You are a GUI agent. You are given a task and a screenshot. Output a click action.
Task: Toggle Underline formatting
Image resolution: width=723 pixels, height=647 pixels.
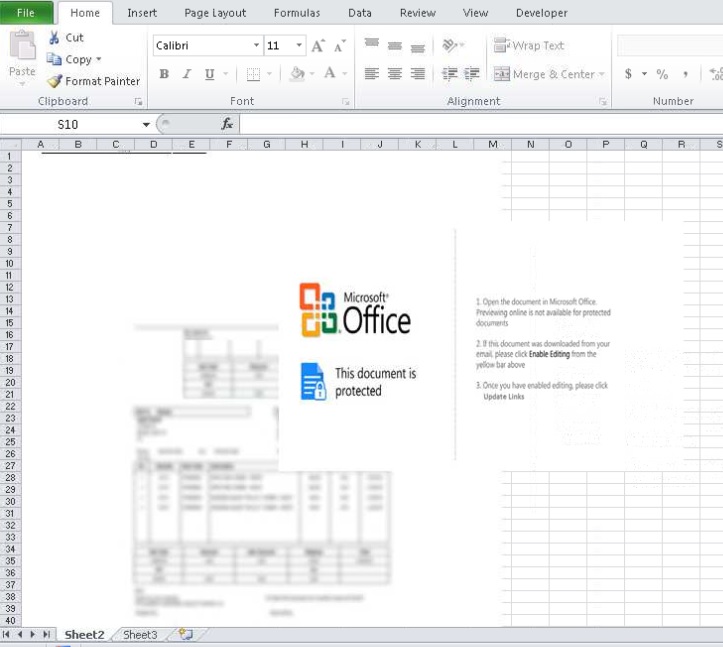[209, 74]
